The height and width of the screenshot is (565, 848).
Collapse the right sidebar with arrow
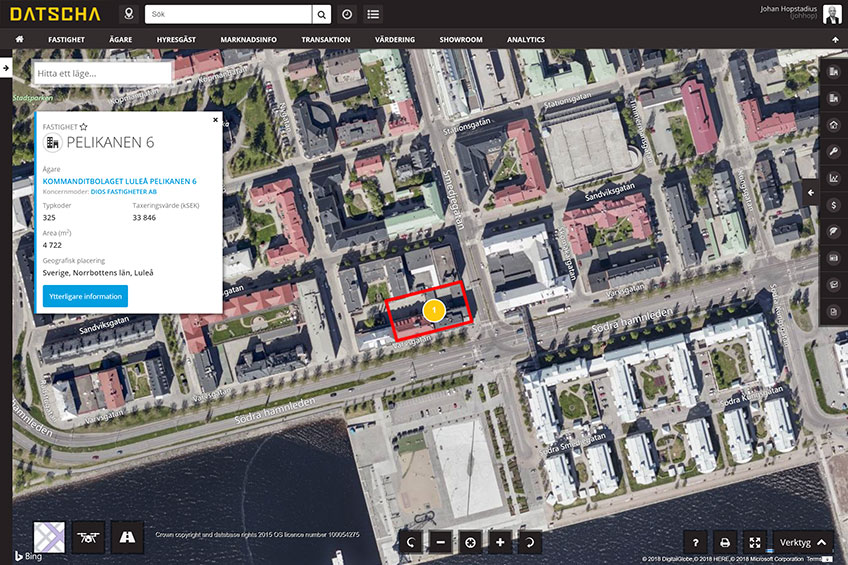pyautogui.click(x=811, y=191)
